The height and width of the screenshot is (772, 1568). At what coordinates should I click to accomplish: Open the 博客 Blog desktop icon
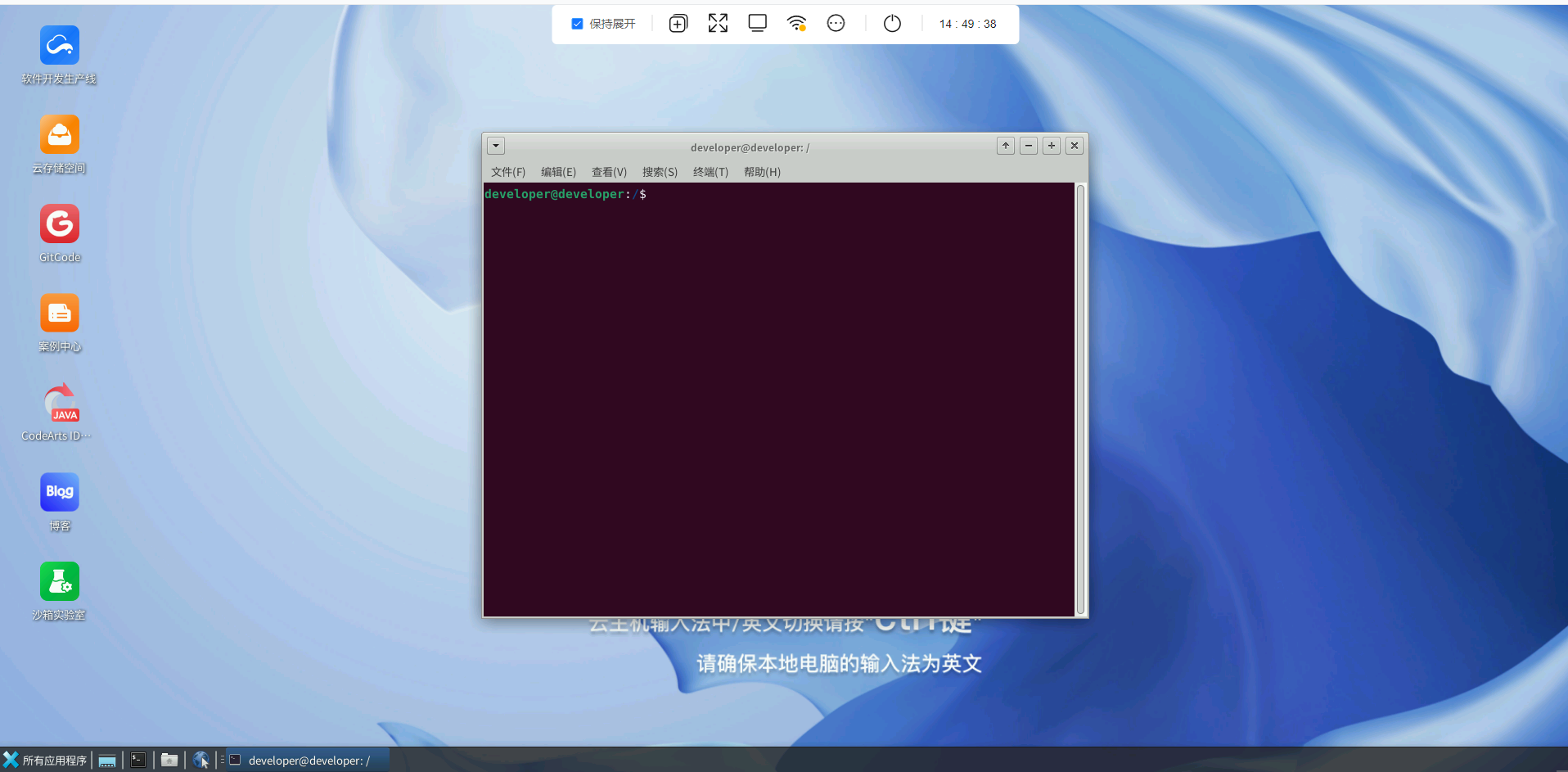point(60,492)
